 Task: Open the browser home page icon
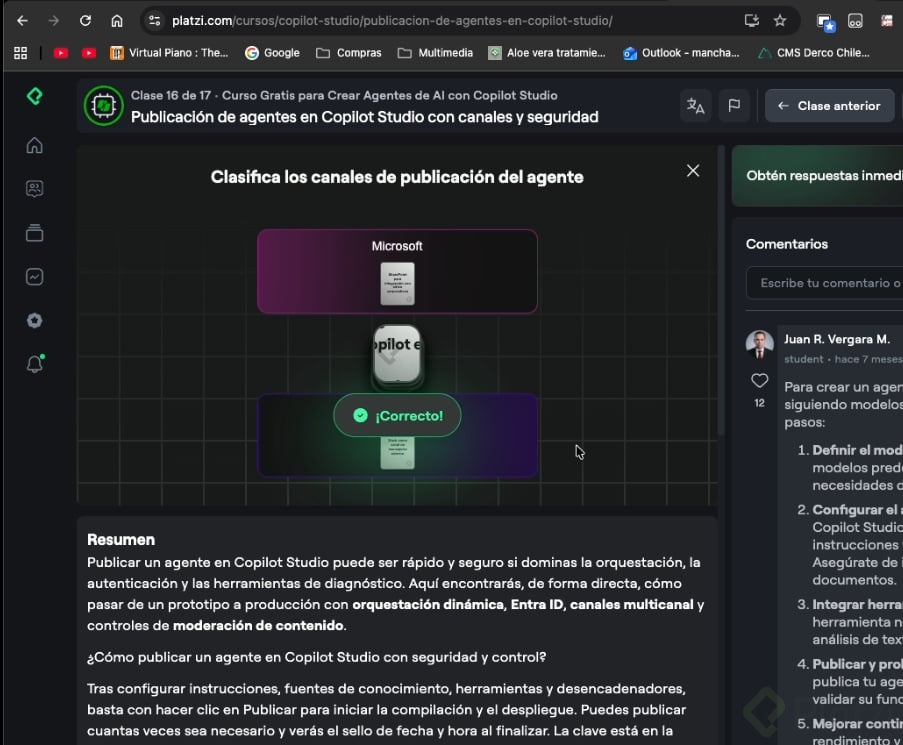point(117,21)
